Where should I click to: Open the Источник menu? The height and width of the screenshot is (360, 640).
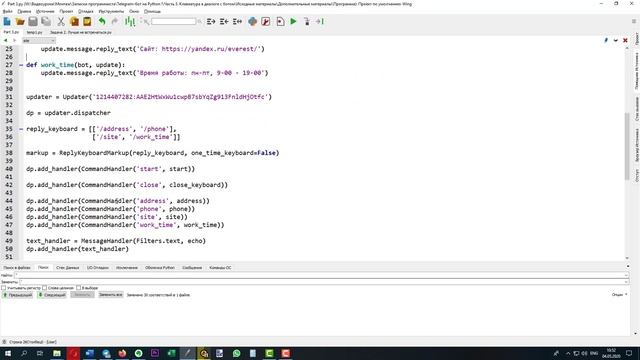(45, 11)
